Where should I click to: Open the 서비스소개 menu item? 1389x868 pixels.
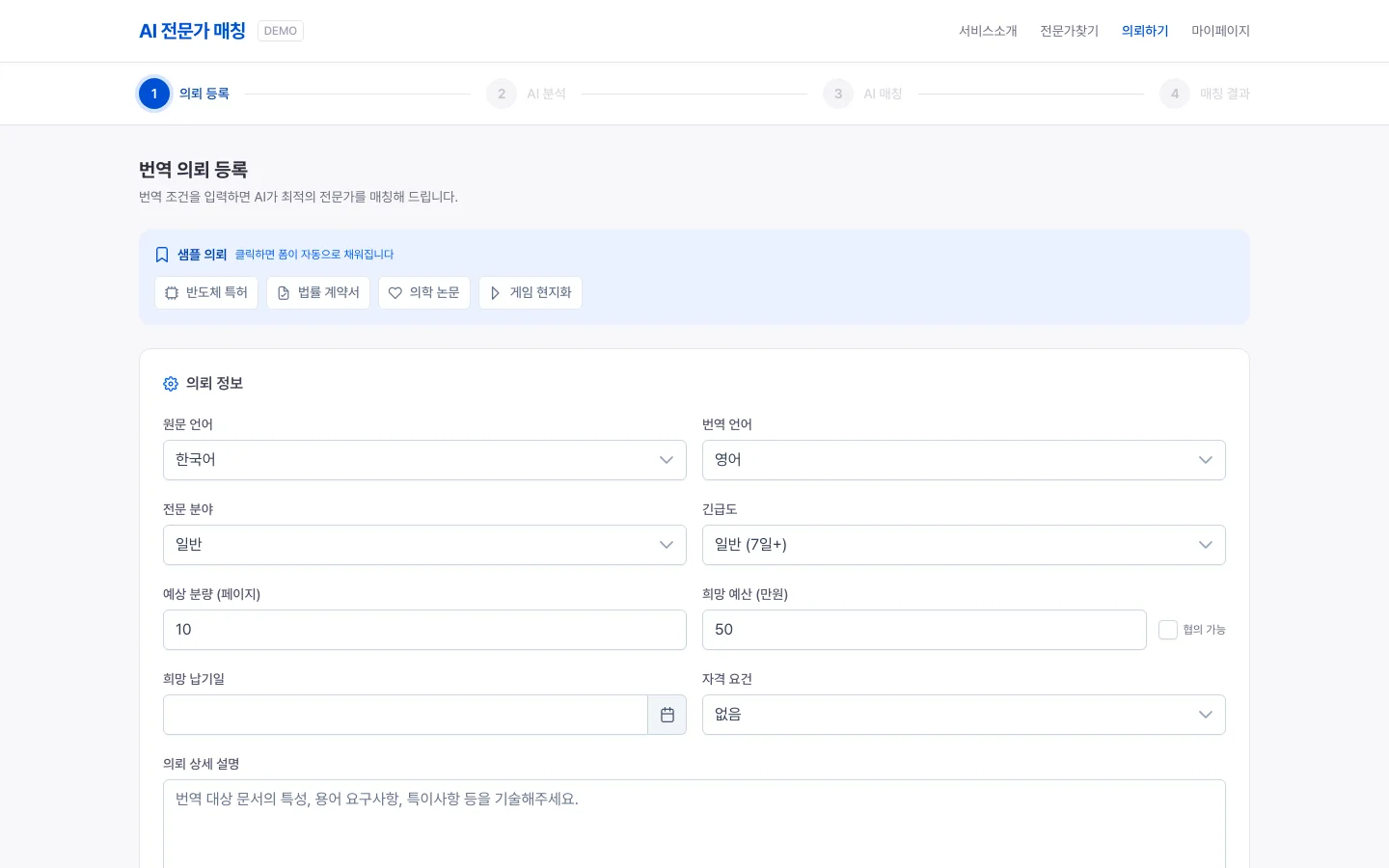tap(988, 31)
